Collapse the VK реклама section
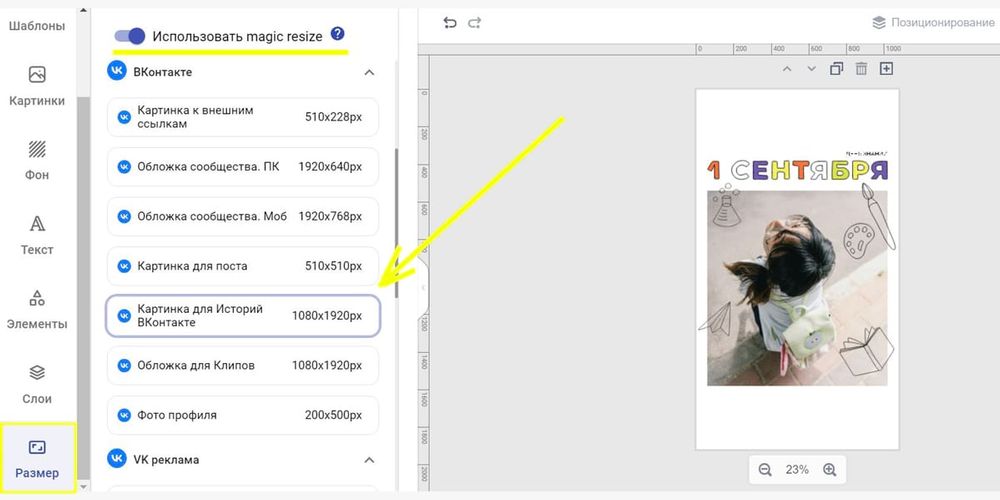 (x=369, y=460)
